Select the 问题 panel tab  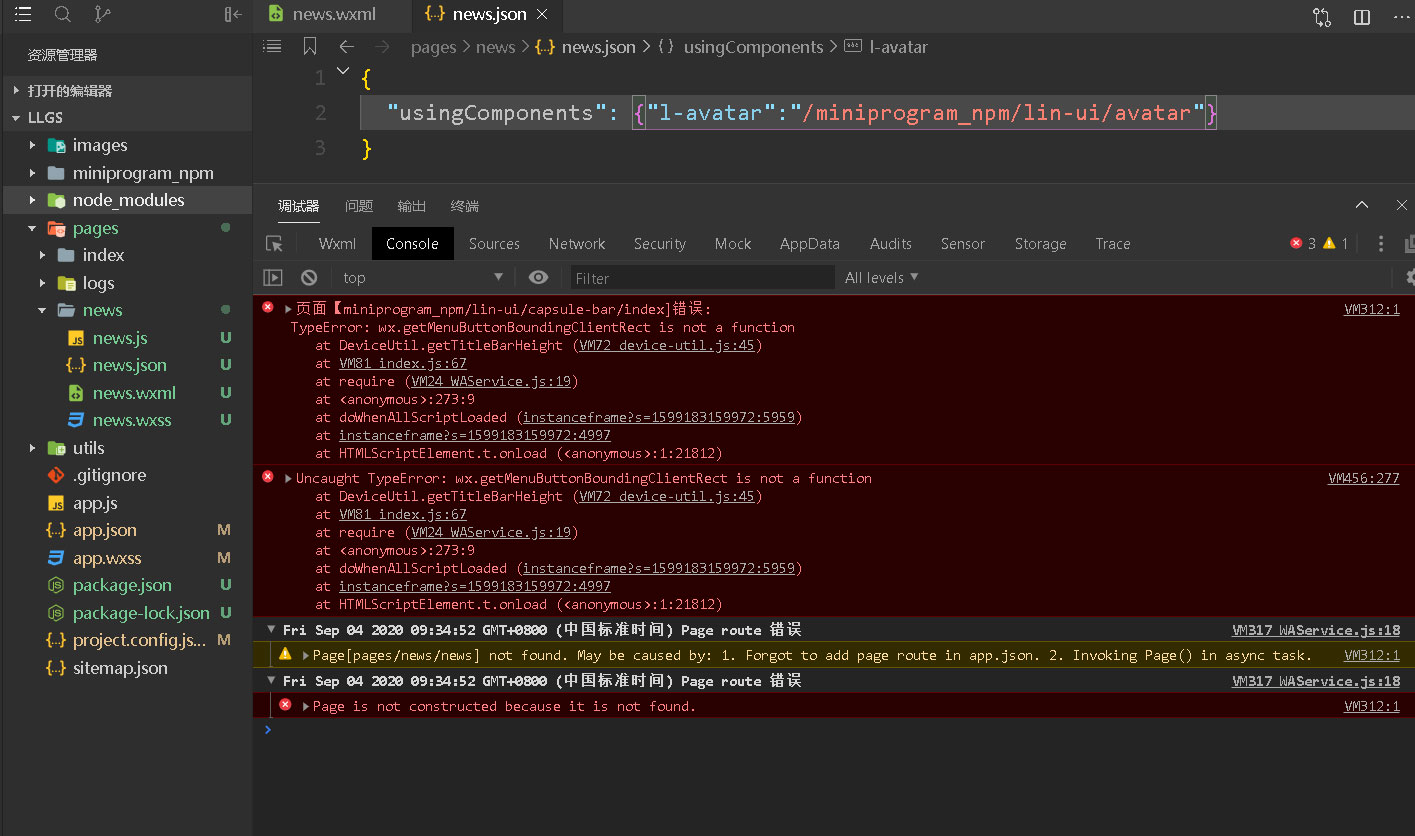point(359,206)
